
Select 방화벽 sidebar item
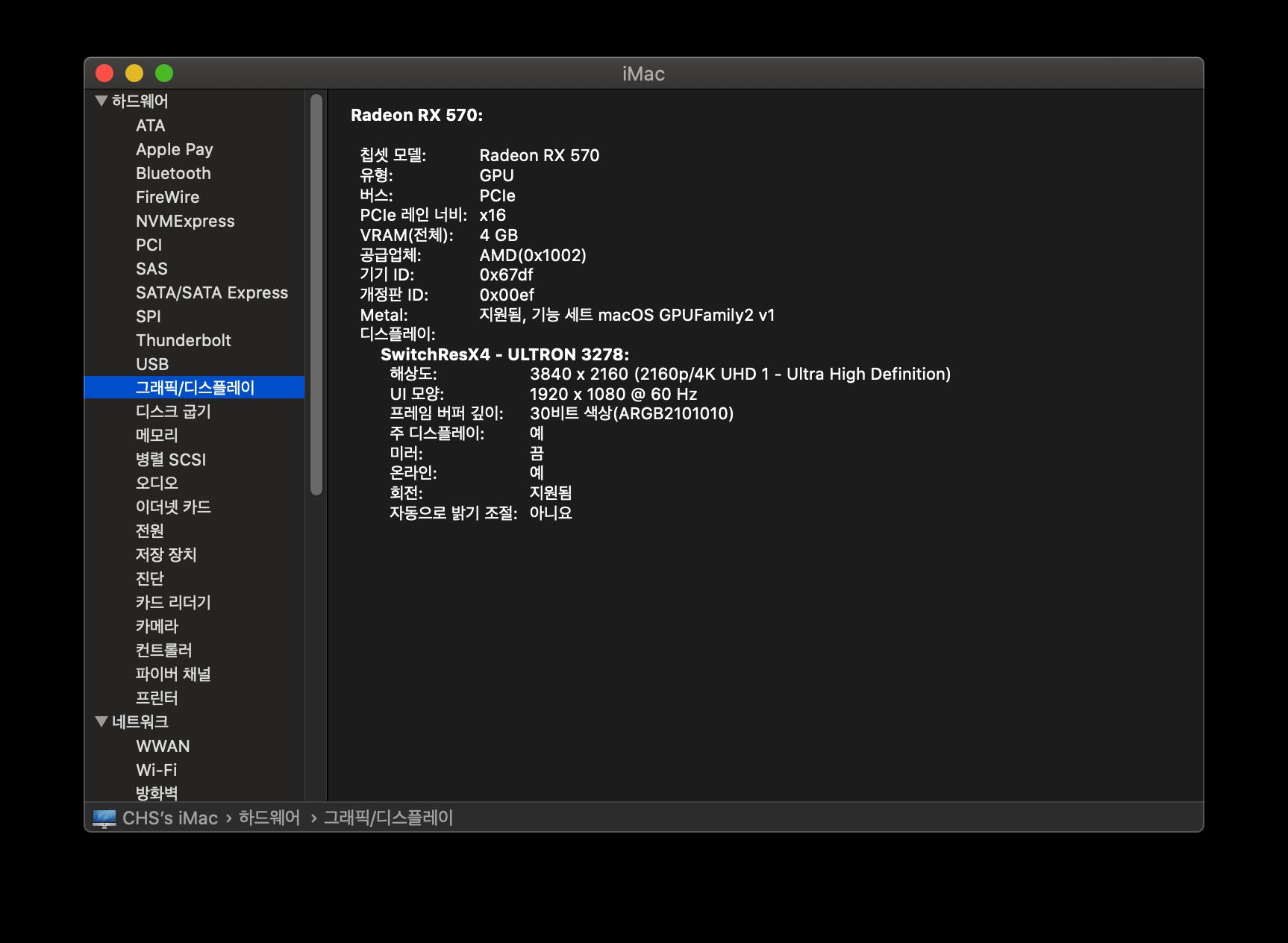click(x=157, y=792)
